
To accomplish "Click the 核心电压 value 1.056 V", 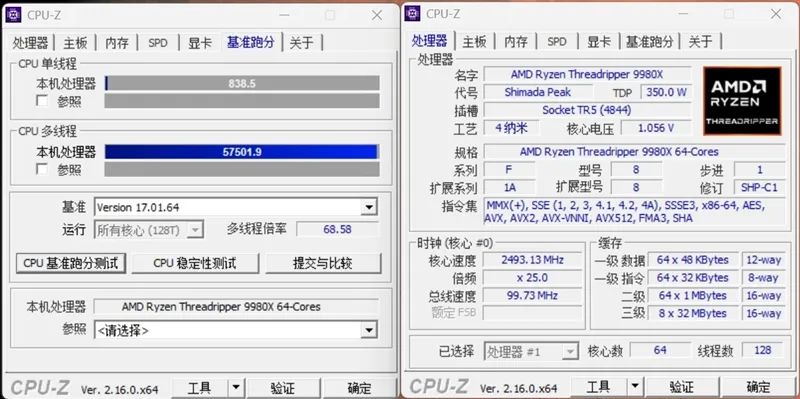I will [656, 128].
